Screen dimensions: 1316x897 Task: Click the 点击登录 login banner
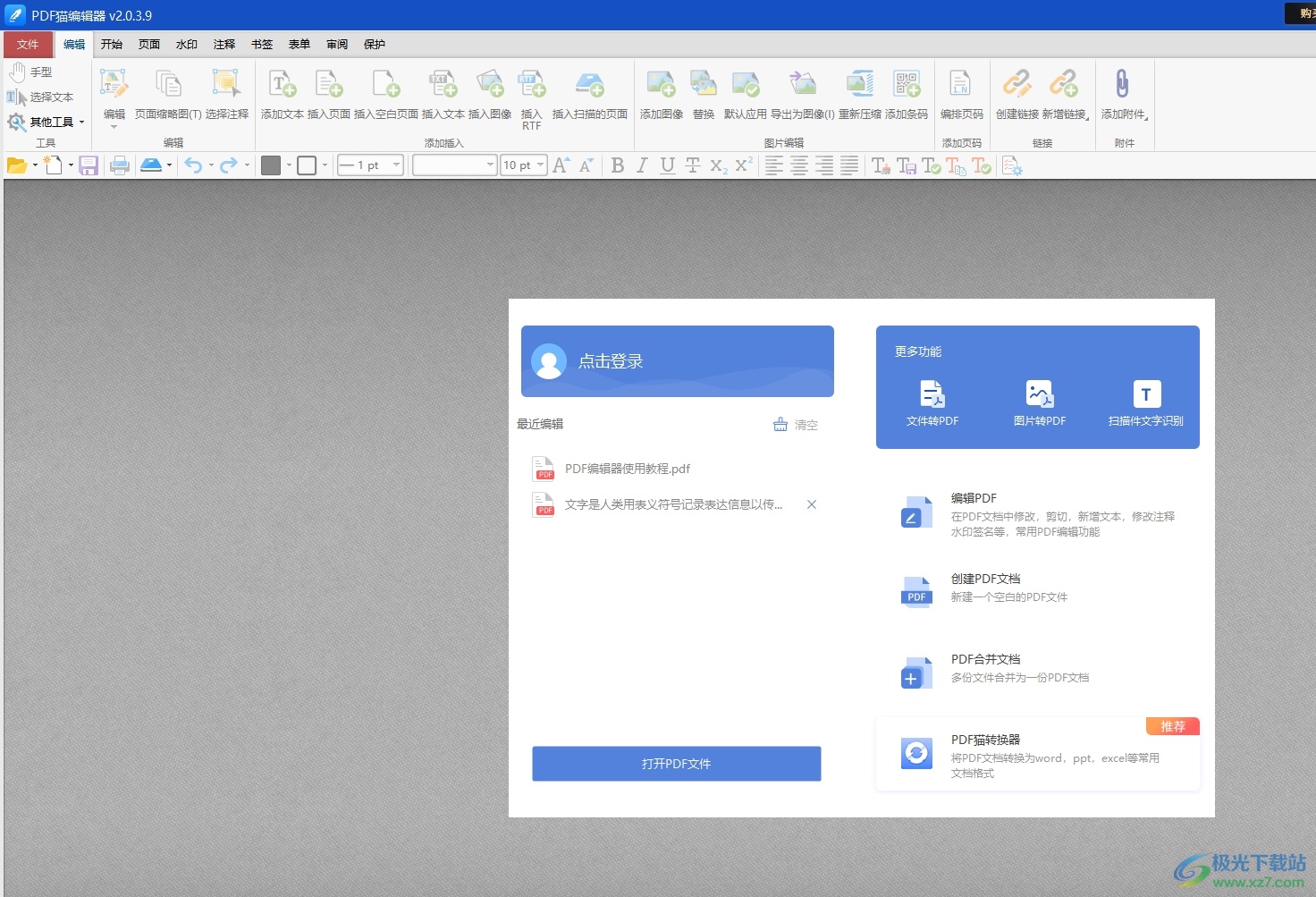[x=678, y=361]
